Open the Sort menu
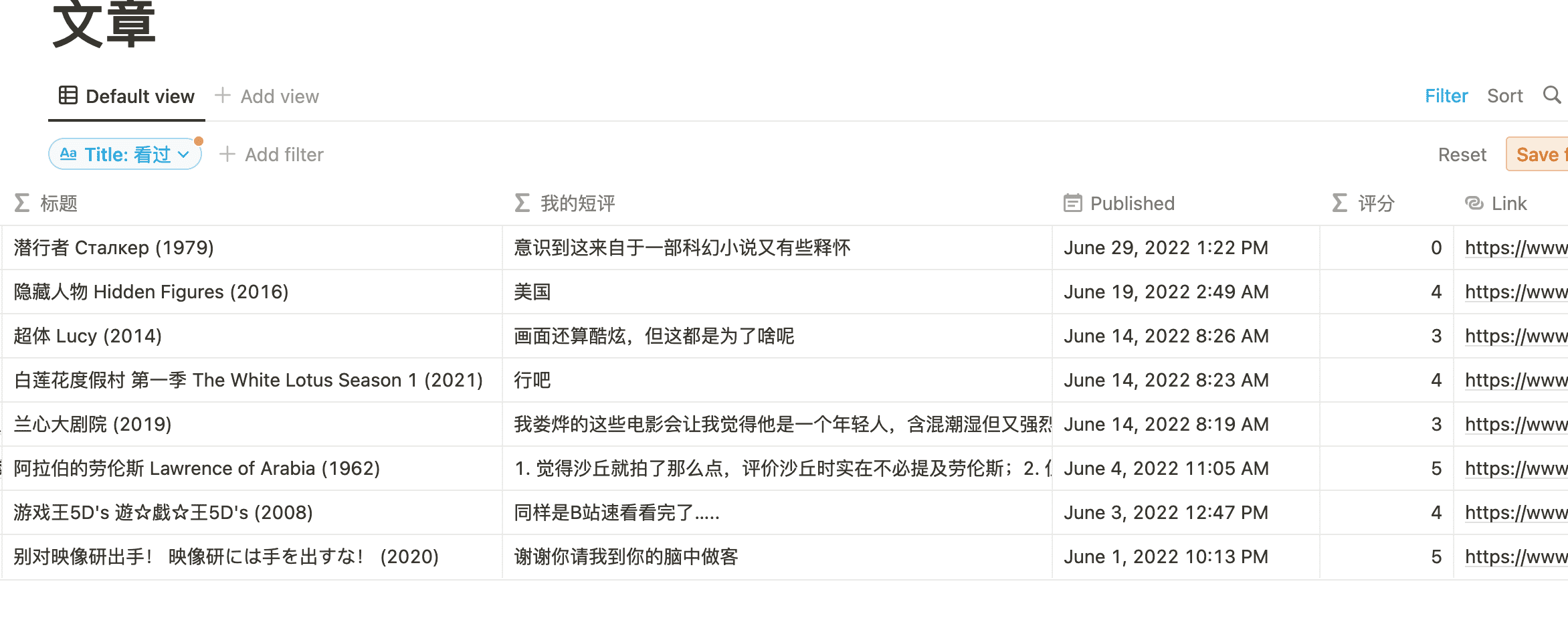 click(1504, 96)
